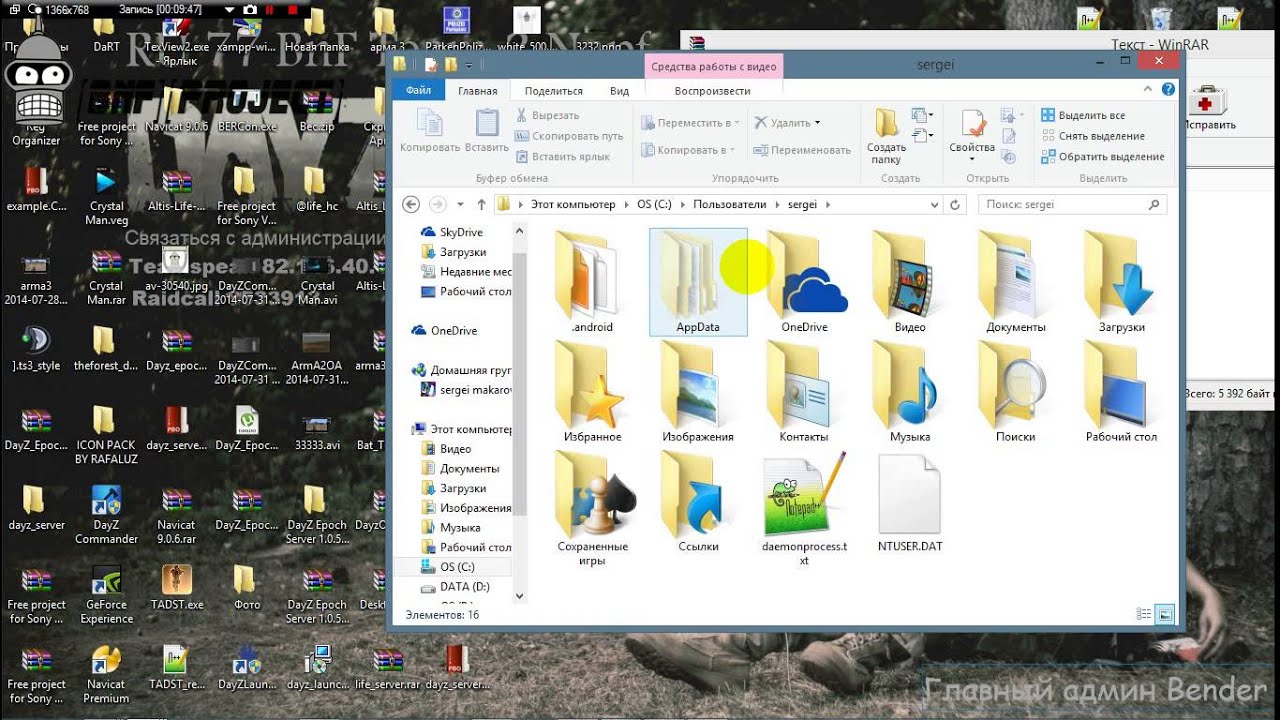Switch to the Вид ribbon tab
Screen dimensions: 1280x720
(619, 91)
